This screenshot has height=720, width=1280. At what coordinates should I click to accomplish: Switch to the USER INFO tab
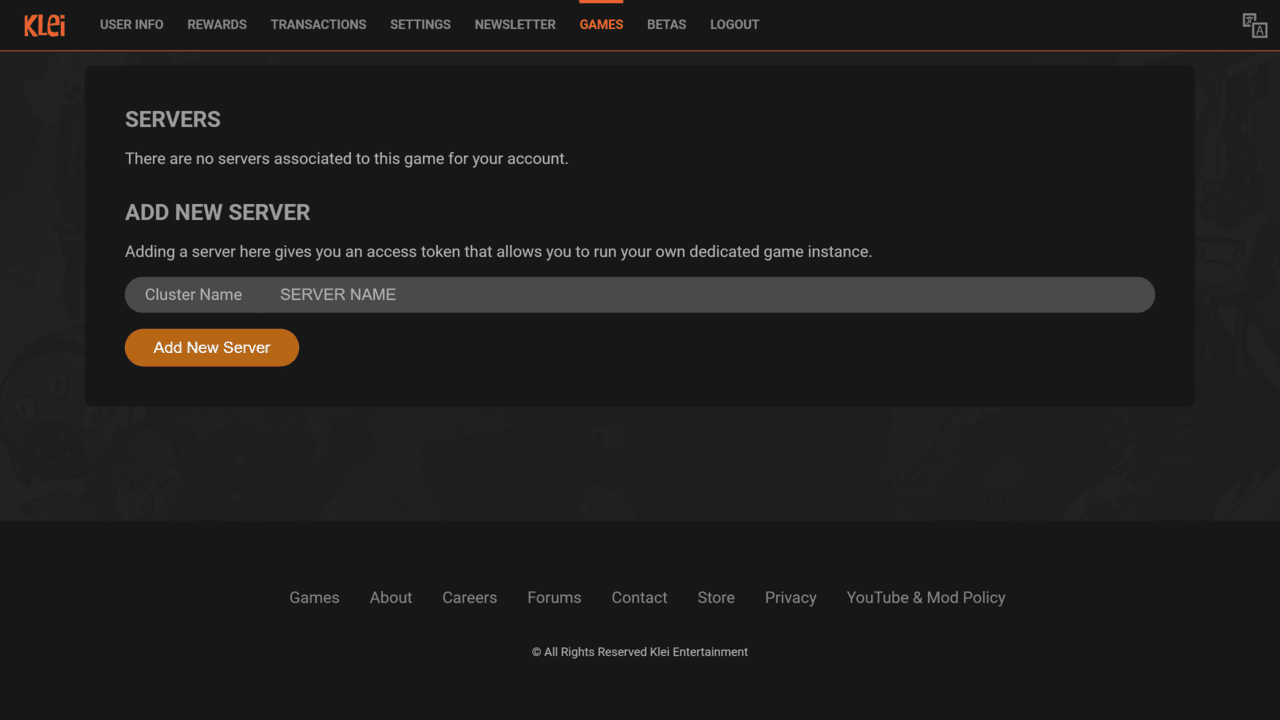point(131,24)
